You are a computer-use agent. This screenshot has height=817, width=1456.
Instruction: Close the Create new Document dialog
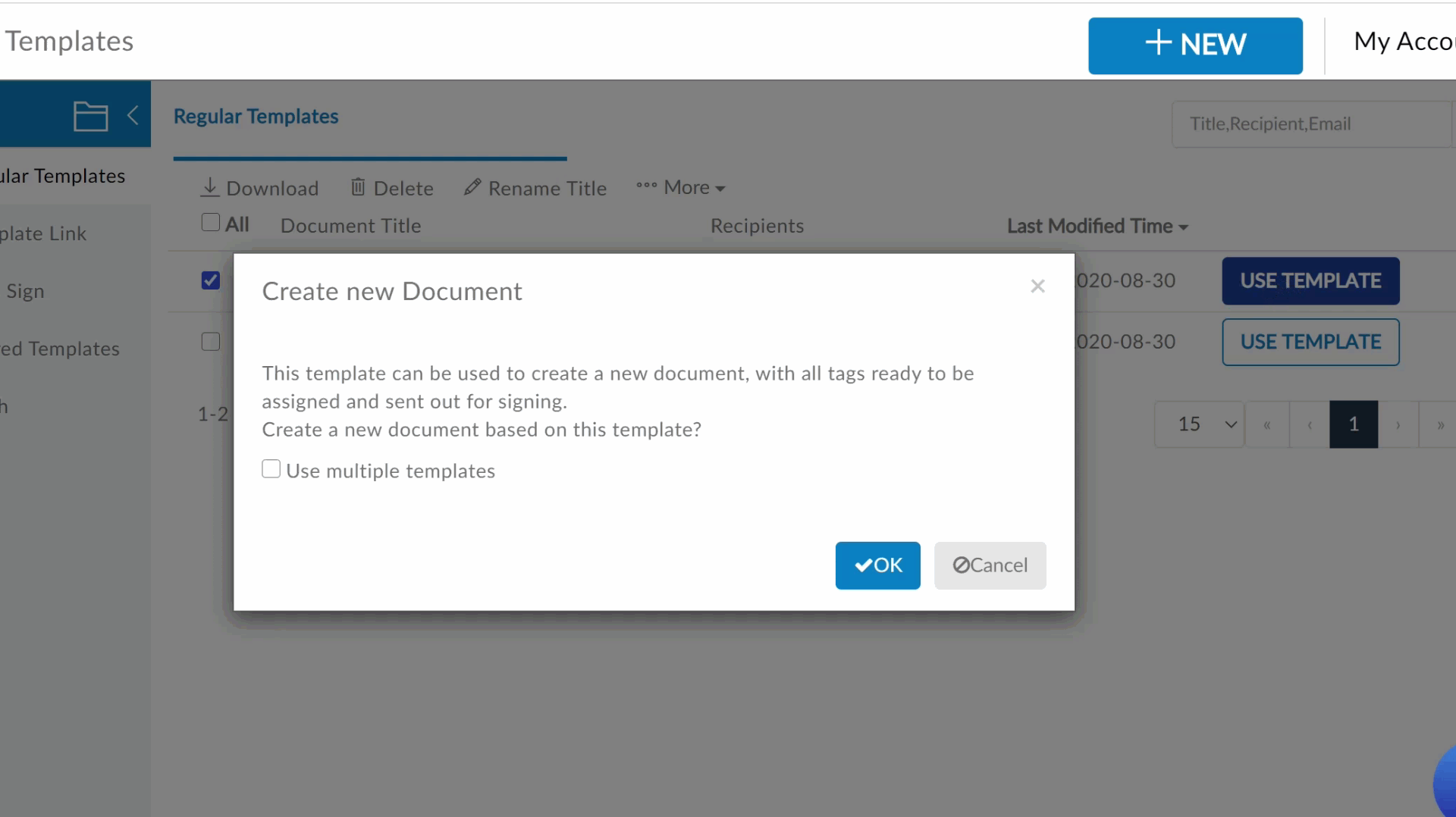pyautogui.click(x=1037, y=286)
